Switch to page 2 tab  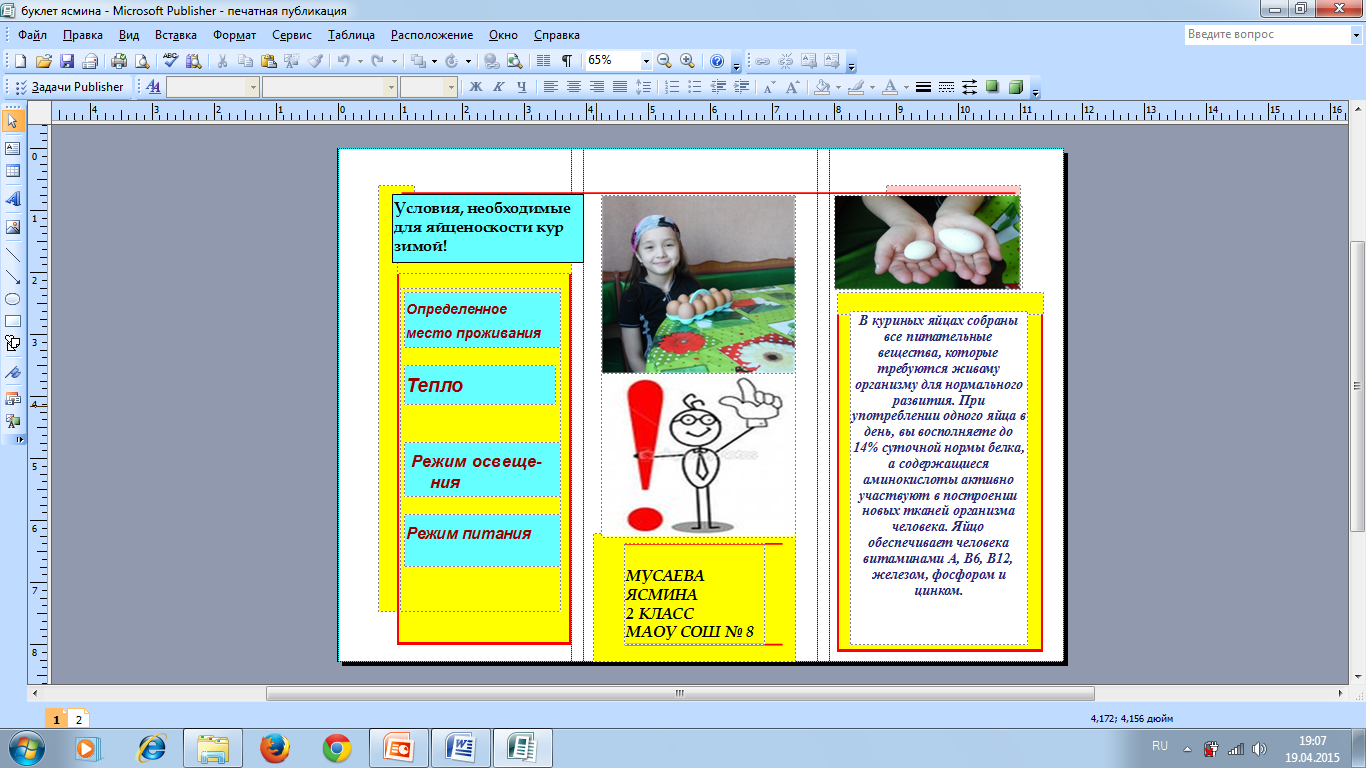pyautogui.click(x=79, y=719)
